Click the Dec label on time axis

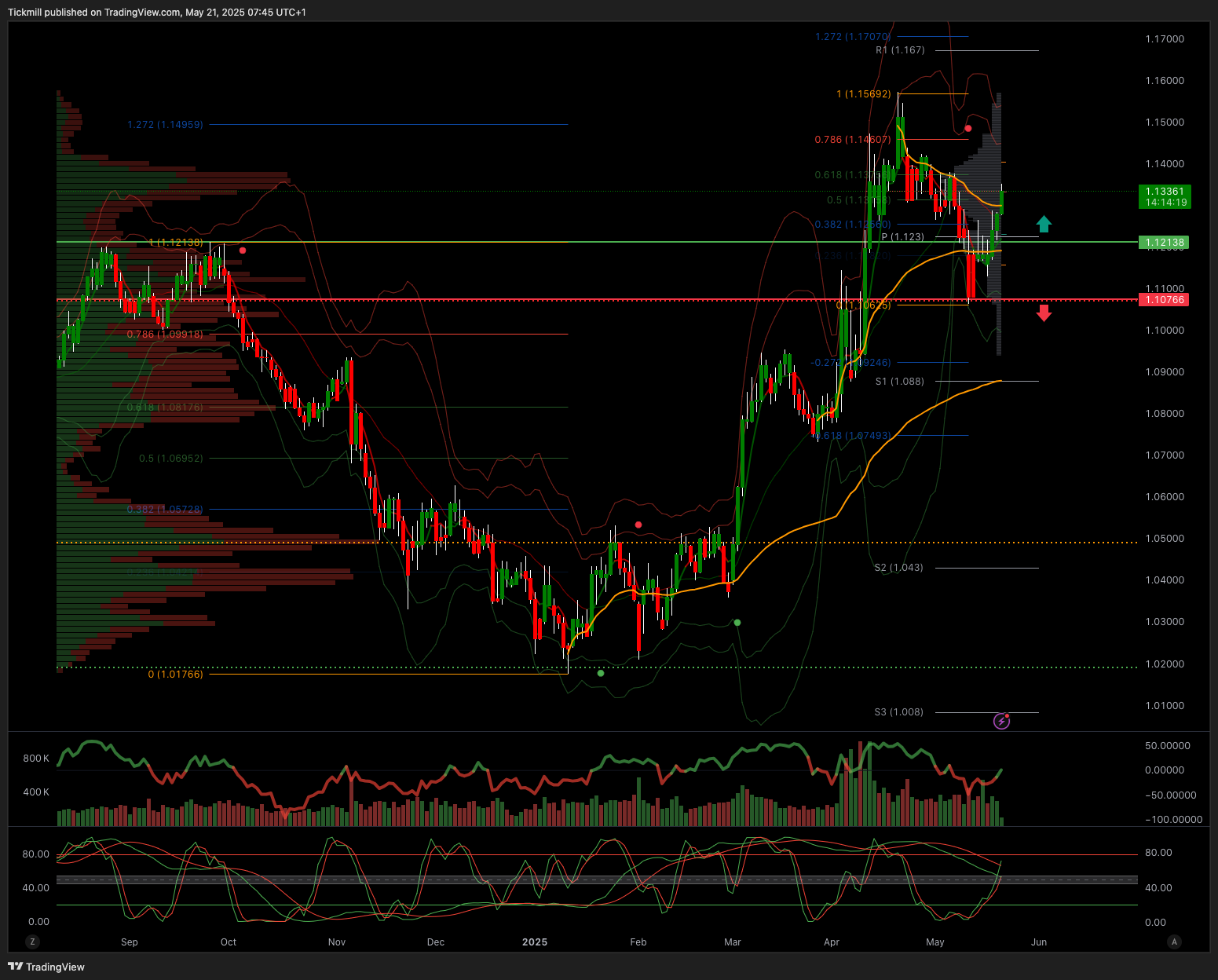[436, 942]
